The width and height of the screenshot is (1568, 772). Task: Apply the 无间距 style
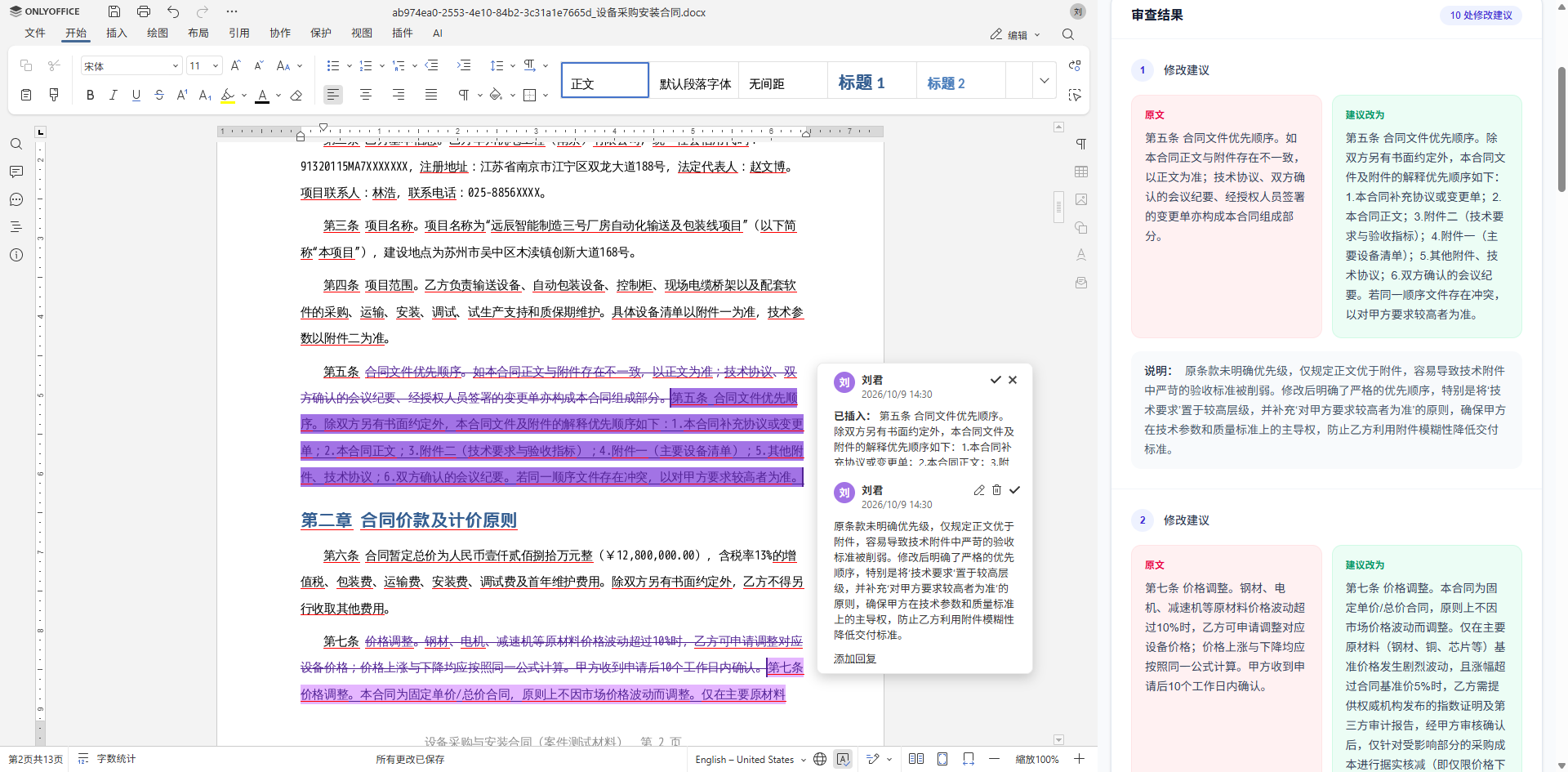(782, 81)
